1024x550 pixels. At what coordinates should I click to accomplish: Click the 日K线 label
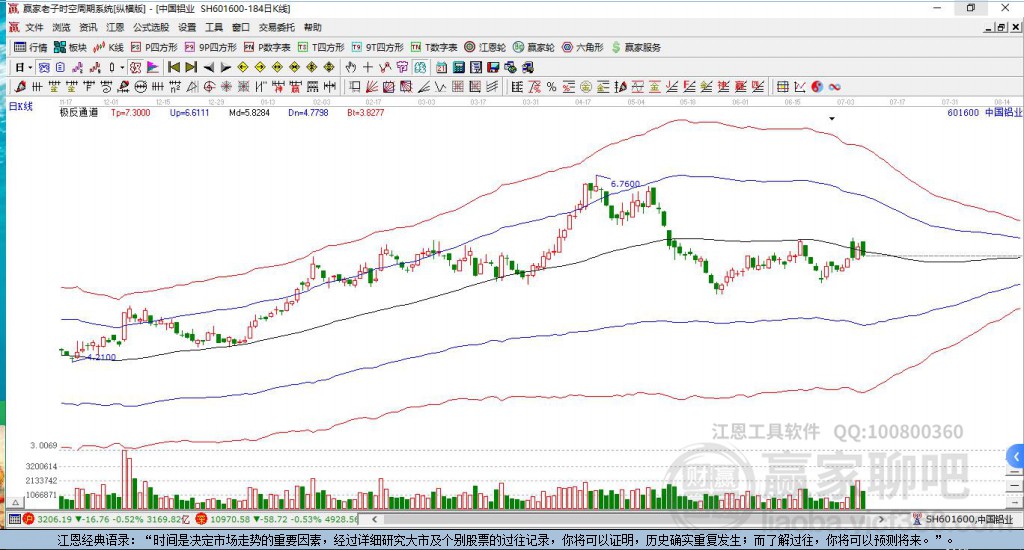point(20,106)
